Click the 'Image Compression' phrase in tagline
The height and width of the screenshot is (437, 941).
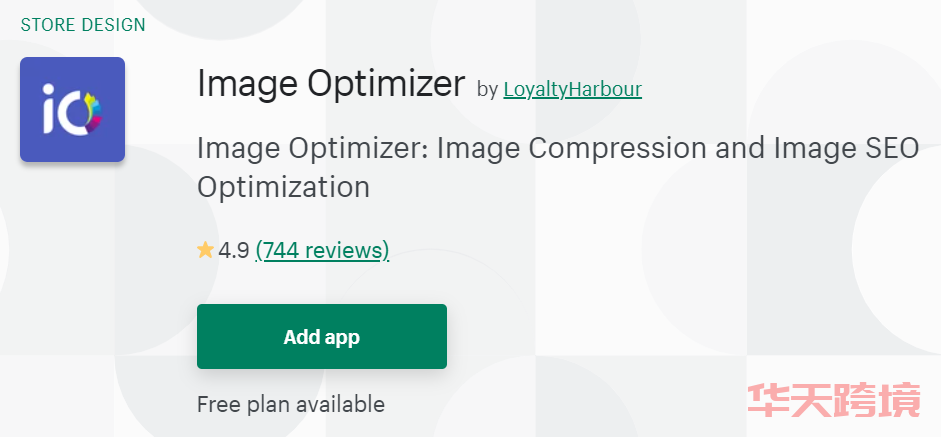click(572, 149)
